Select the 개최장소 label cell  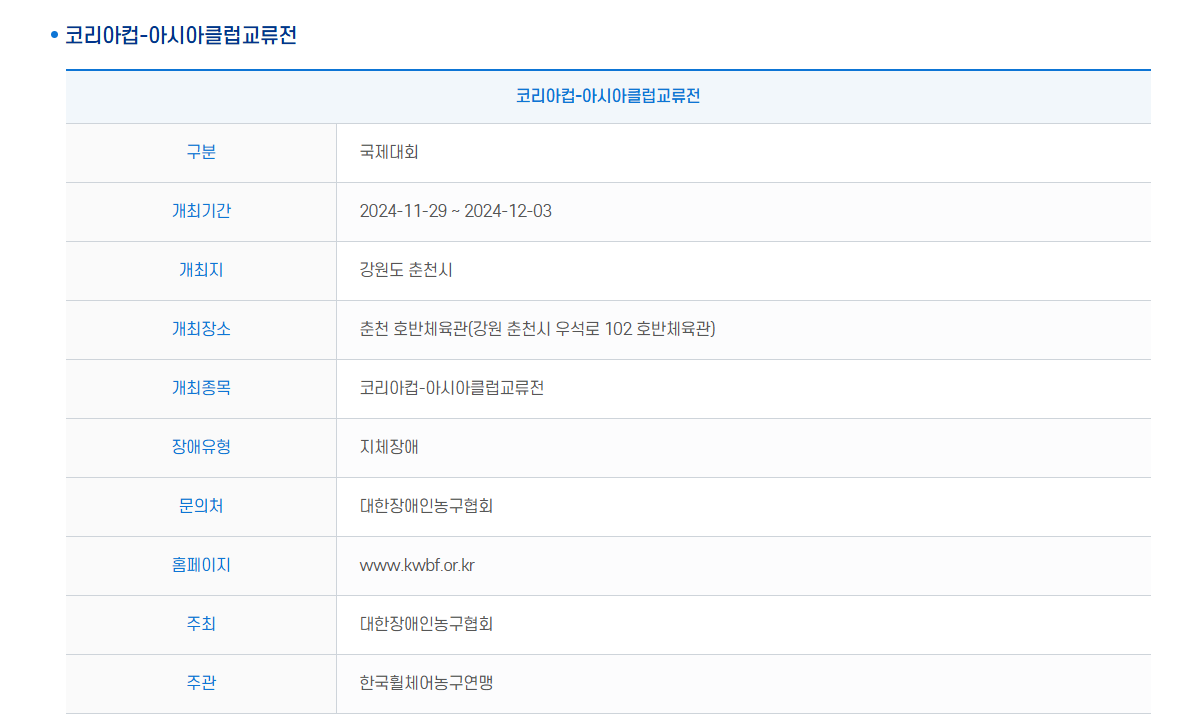[x=201, y=330]
